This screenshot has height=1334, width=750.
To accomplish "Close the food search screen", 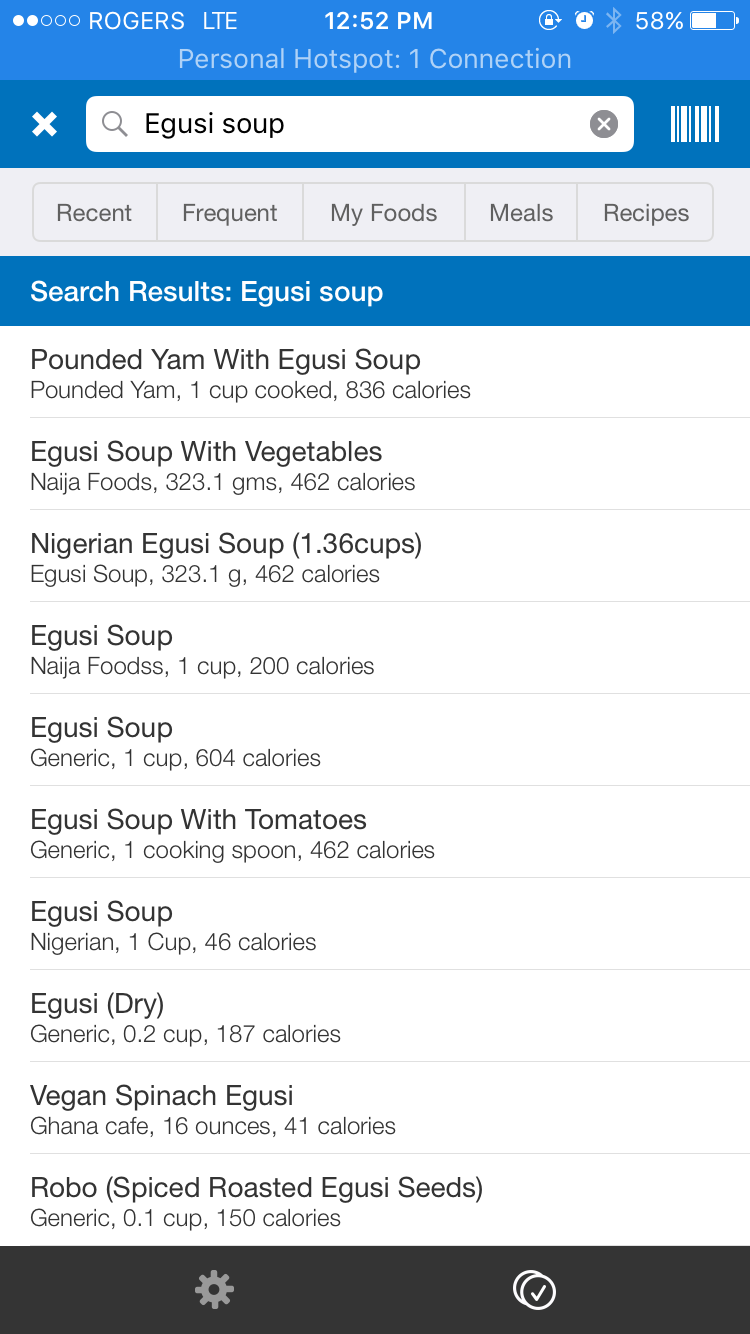I will click(x=44, y=124).
